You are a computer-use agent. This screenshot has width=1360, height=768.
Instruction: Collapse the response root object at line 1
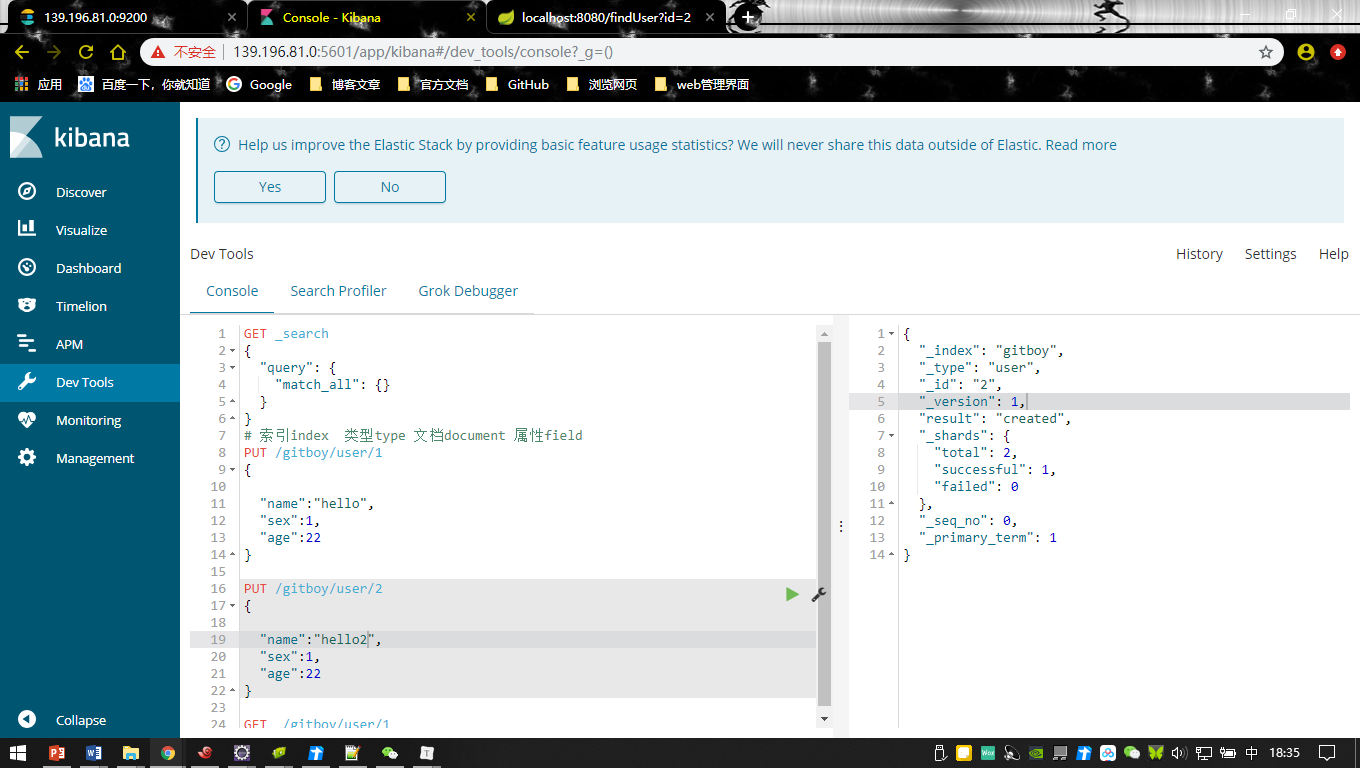coord(892,334)
